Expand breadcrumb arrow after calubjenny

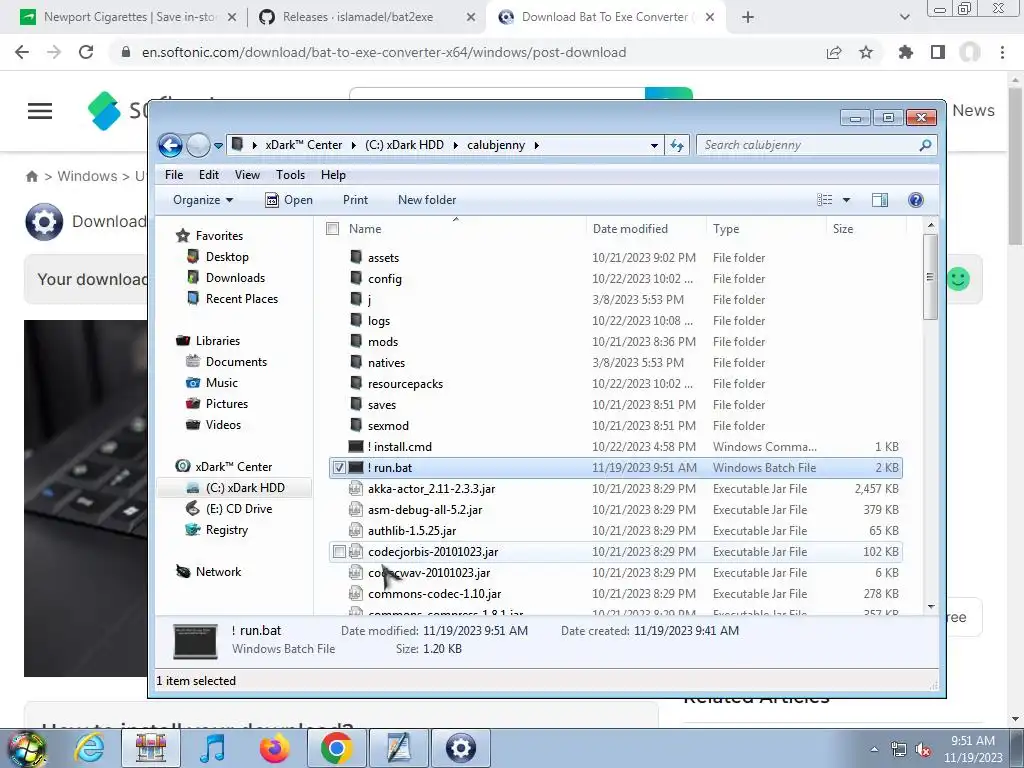(536, 145)
